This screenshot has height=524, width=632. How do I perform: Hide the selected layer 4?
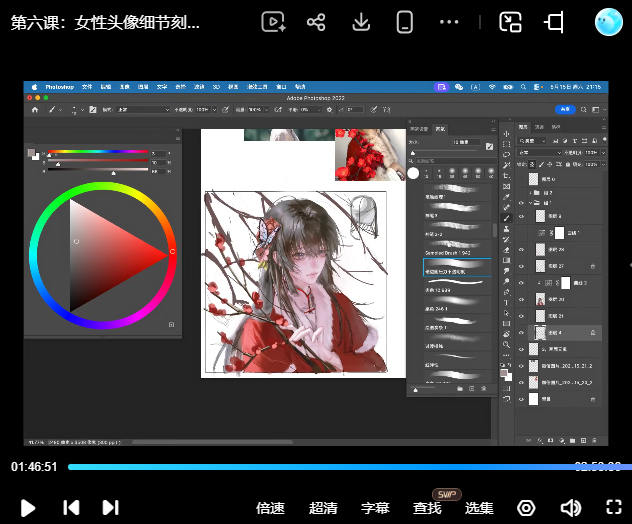tap(521, 333)
